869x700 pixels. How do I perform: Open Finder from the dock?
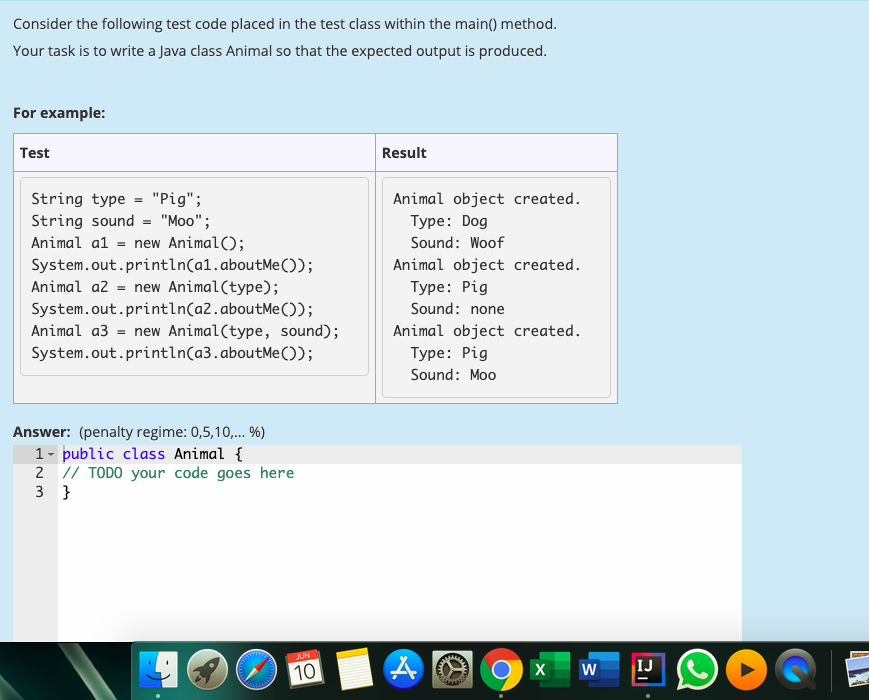coord(160,671)
